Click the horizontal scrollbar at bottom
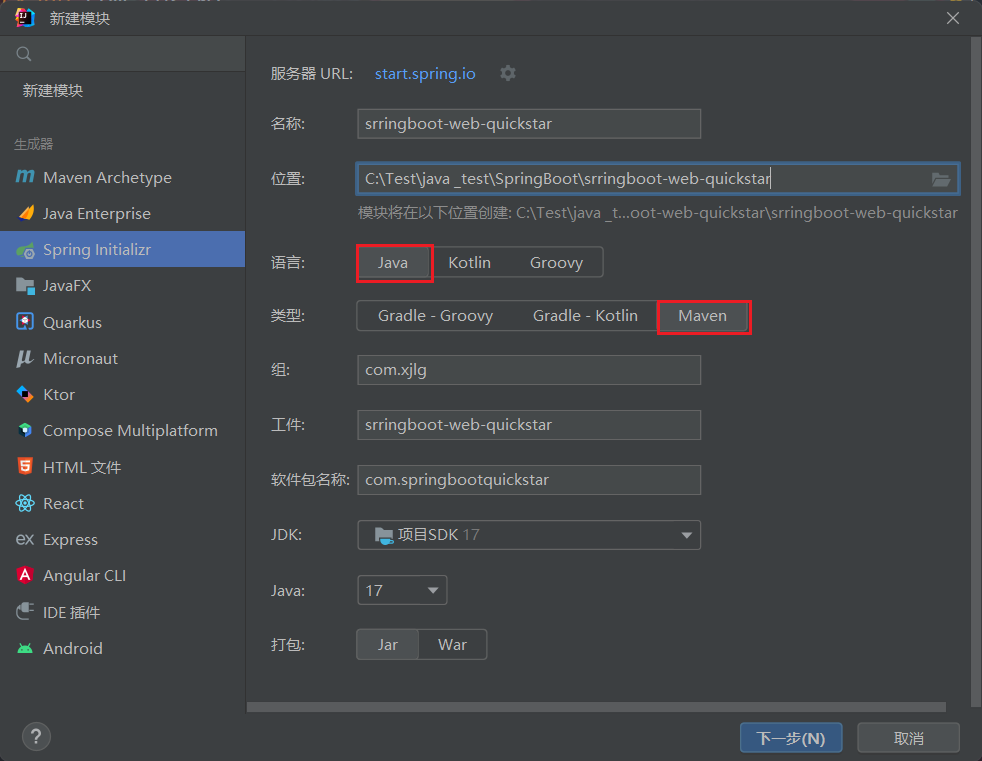Screen dimensions: 982x761 (596, 707)
